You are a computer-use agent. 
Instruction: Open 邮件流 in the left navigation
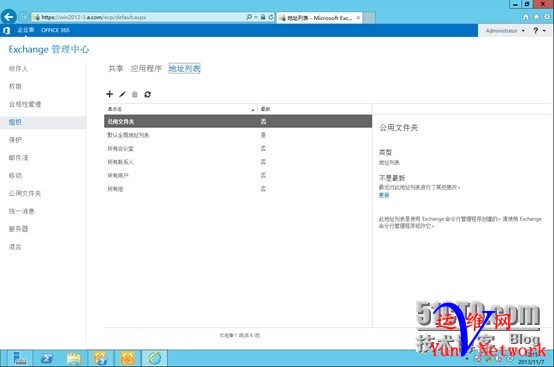point(18,158)
